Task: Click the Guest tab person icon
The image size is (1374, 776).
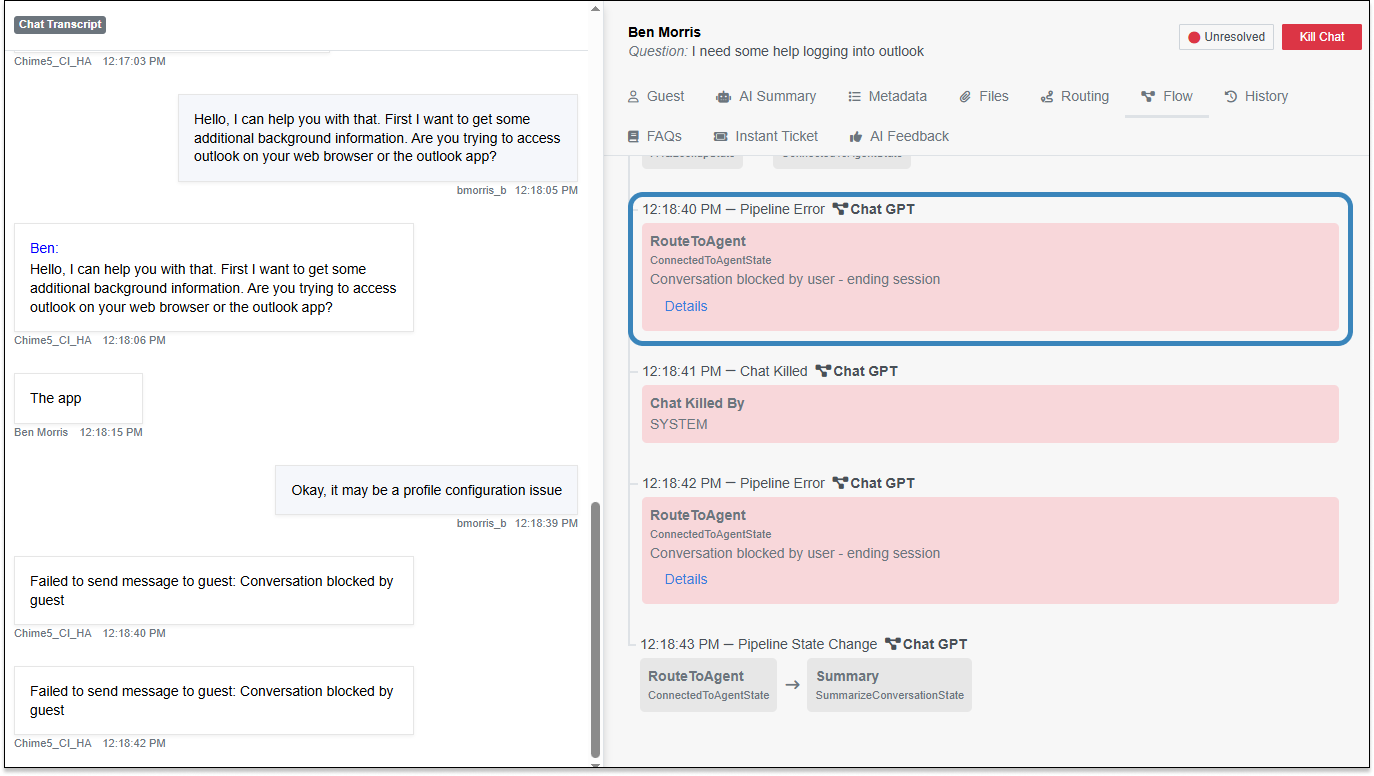Action: tap(633, 97)
